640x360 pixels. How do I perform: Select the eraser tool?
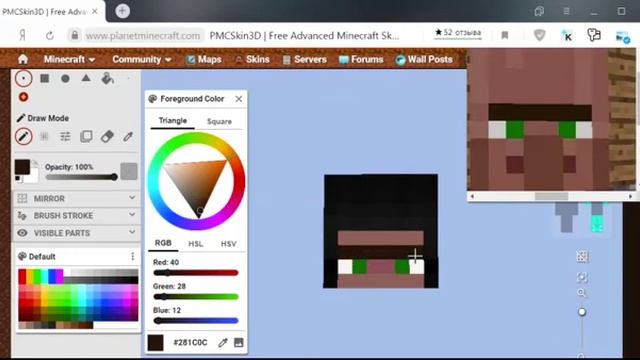tap(107, 136)
